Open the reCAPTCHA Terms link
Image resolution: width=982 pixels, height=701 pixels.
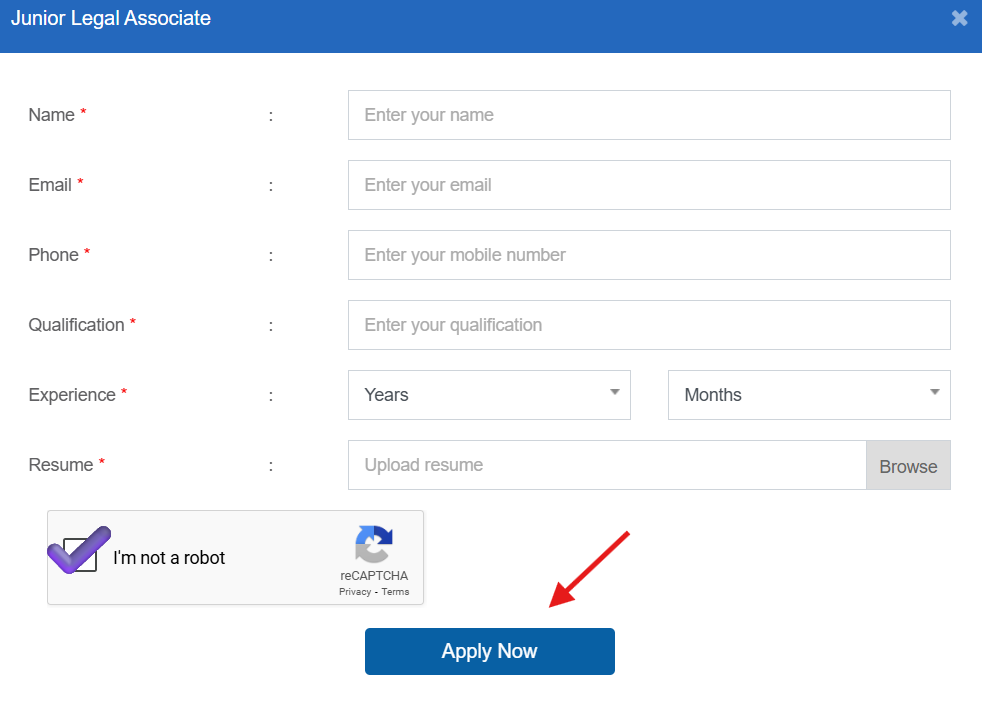395,592
